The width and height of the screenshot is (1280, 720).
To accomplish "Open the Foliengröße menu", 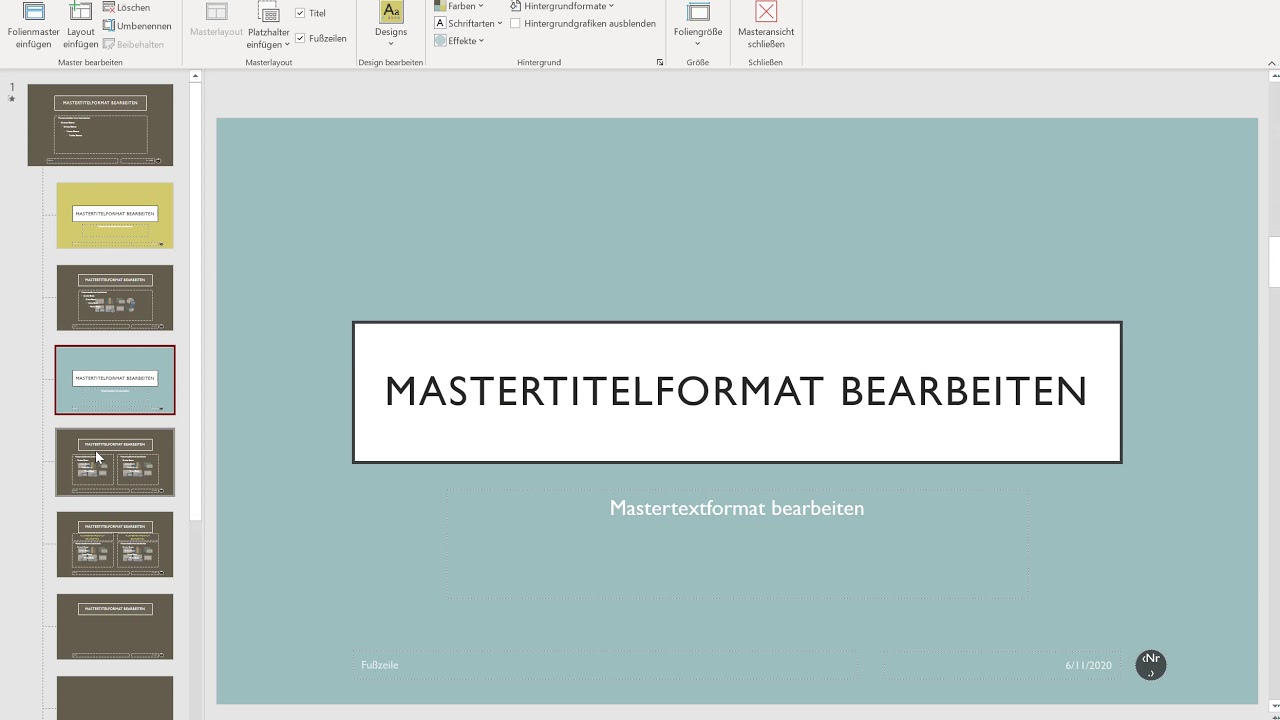I will pos(698,25).
